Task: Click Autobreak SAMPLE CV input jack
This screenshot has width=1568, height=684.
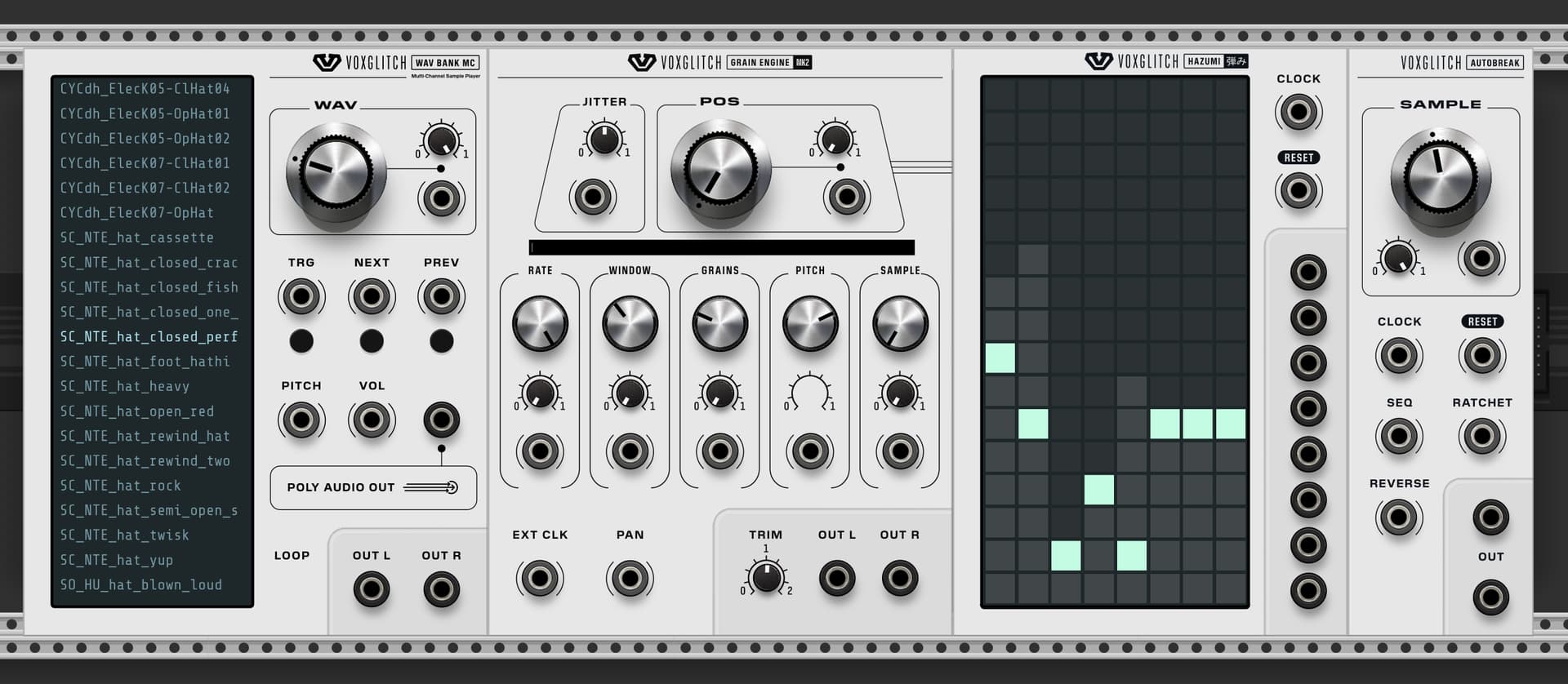Action: point(1481,259)
